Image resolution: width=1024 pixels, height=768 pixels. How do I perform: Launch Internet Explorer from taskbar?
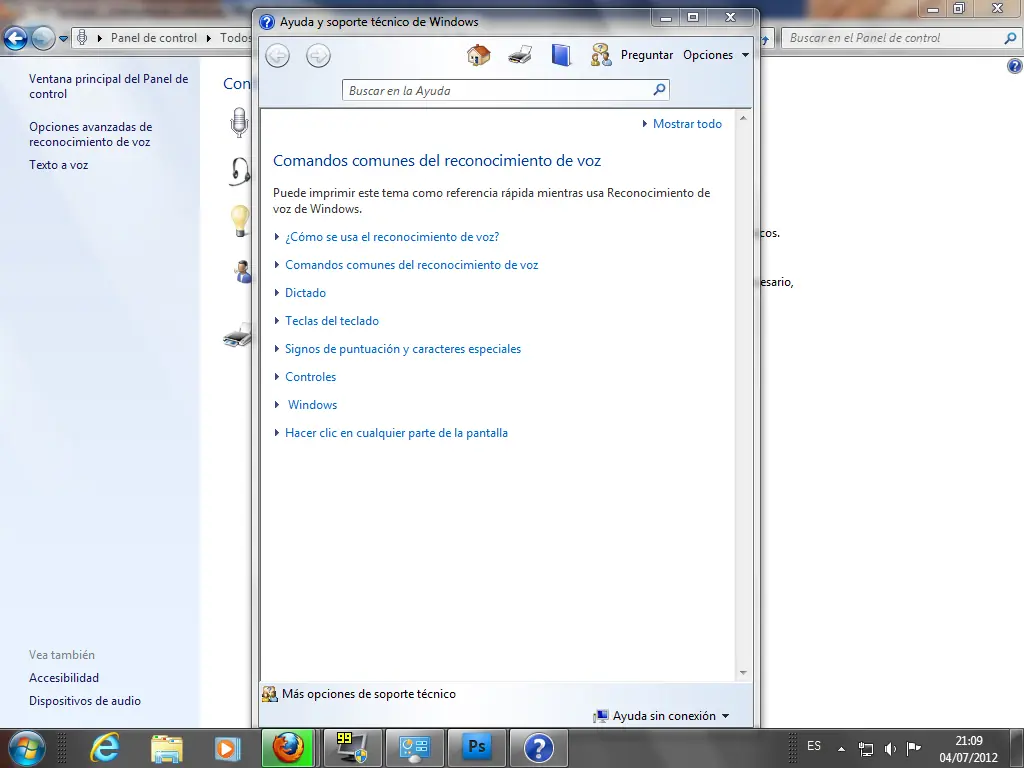click(104, 748)
